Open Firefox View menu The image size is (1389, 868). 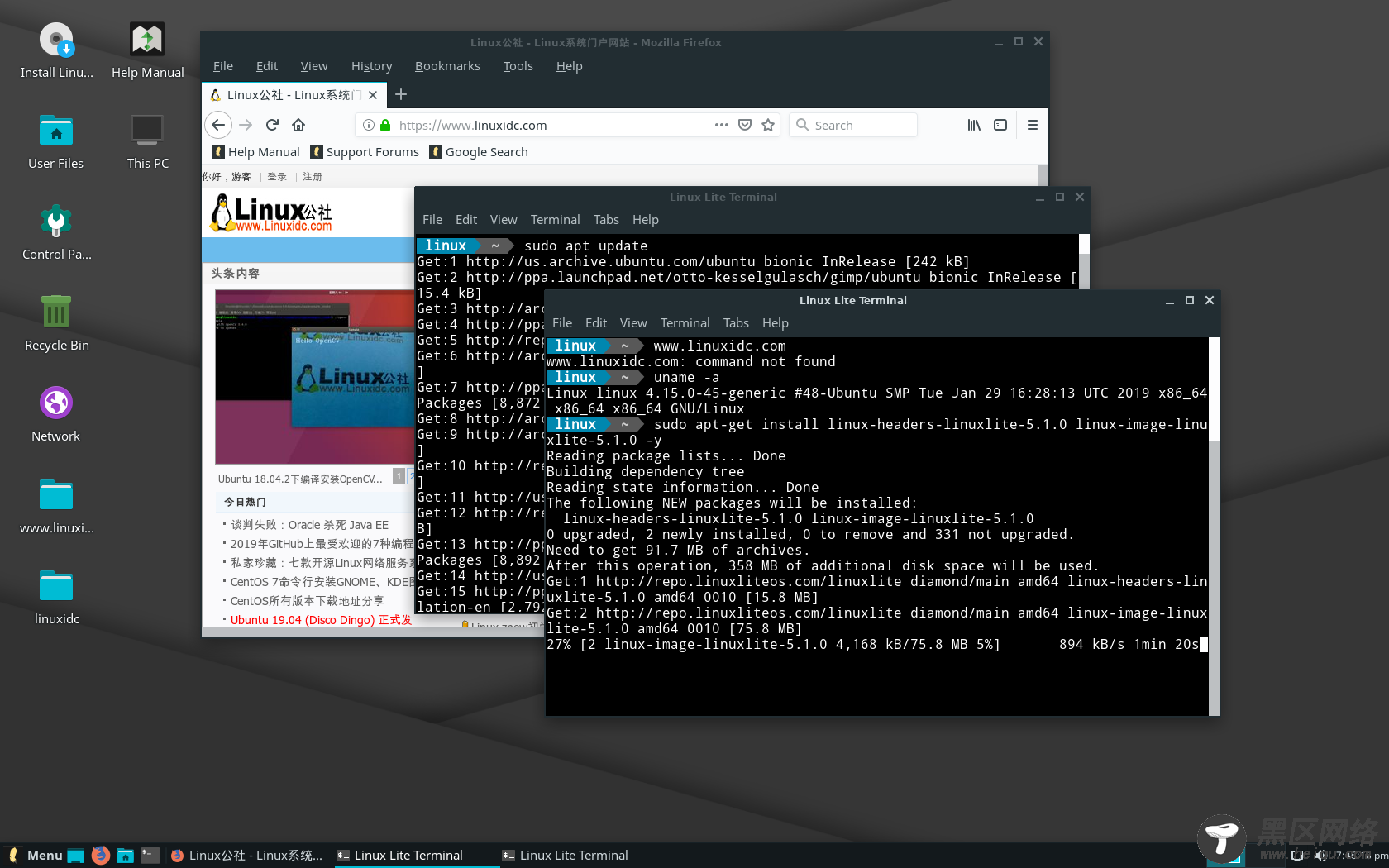point(314,66)
